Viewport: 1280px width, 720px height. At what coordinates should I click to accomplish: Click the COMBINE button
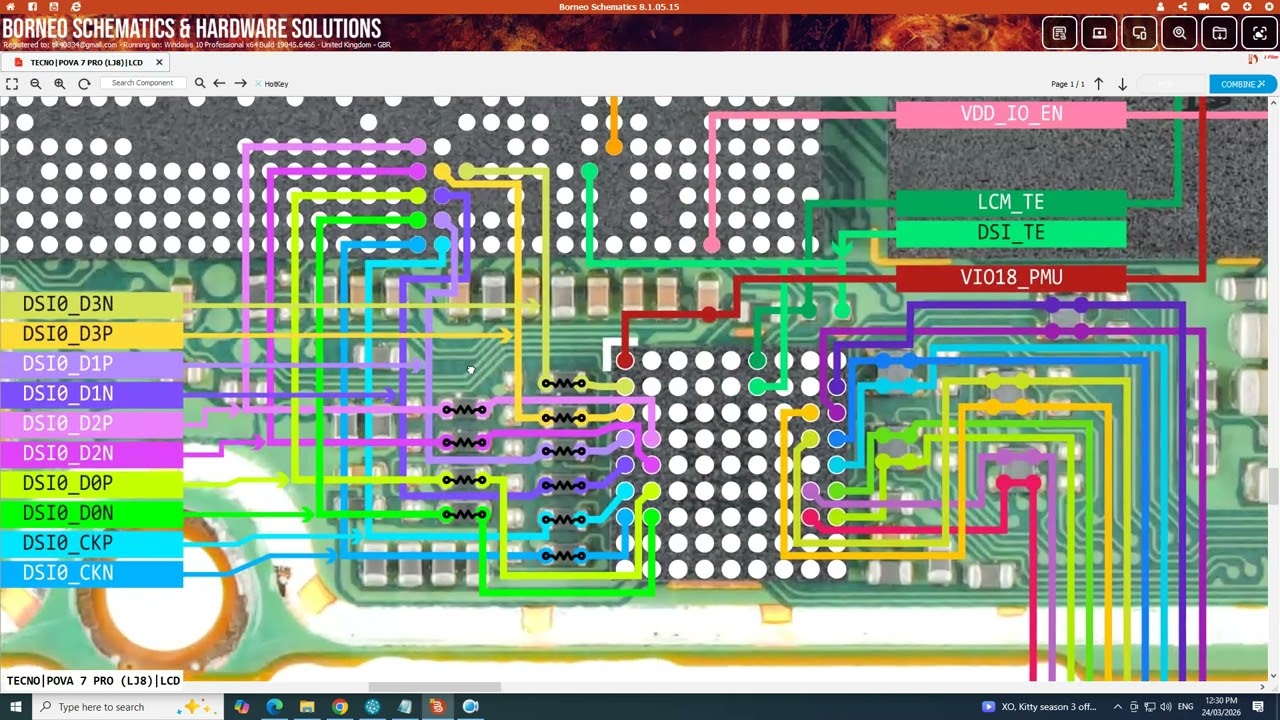point(1243,84)
